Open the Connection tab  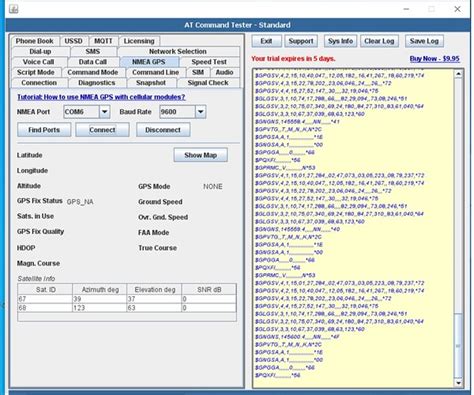pyautogui.click(x=39, y=83)
